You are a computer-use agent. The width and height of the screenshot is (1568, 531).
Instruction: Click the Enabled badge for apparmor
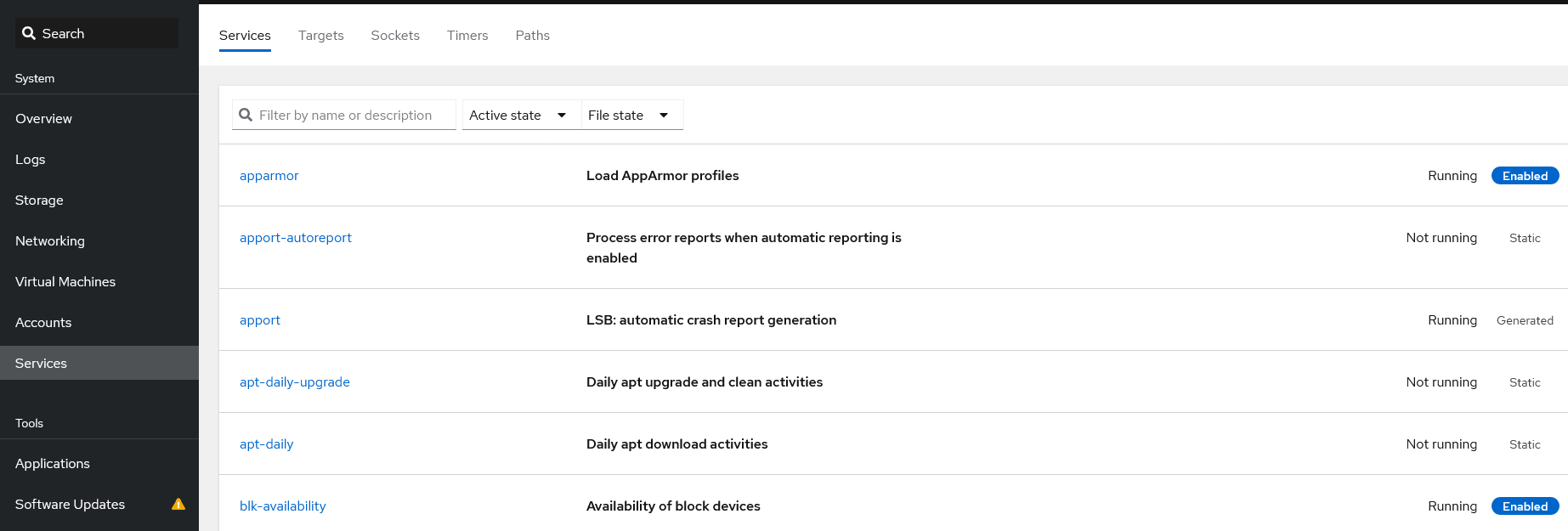1525,176
